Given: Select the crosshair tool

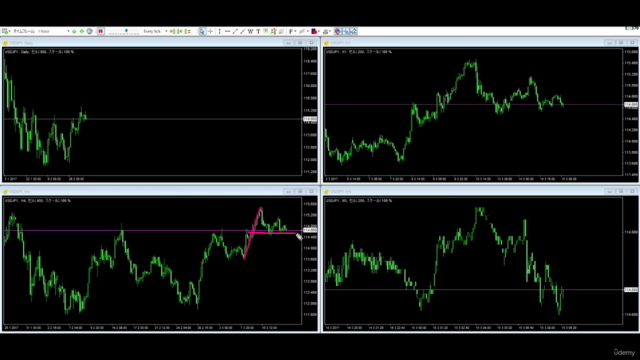Looking at the screenshot, I should (211, 31).
